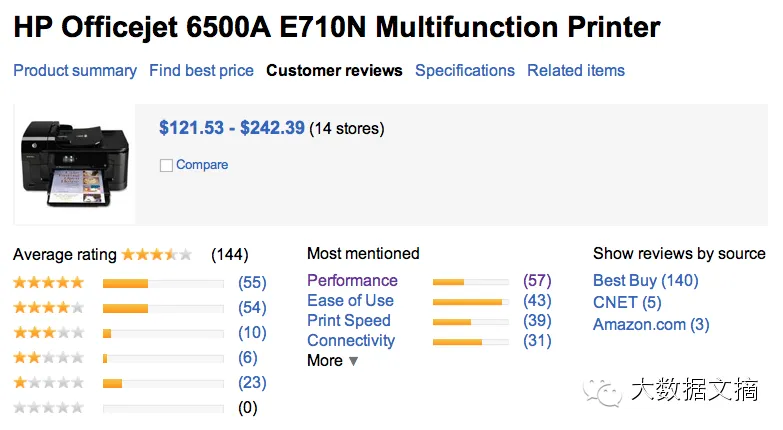Go to Find best price tab

tap(201, 71)
